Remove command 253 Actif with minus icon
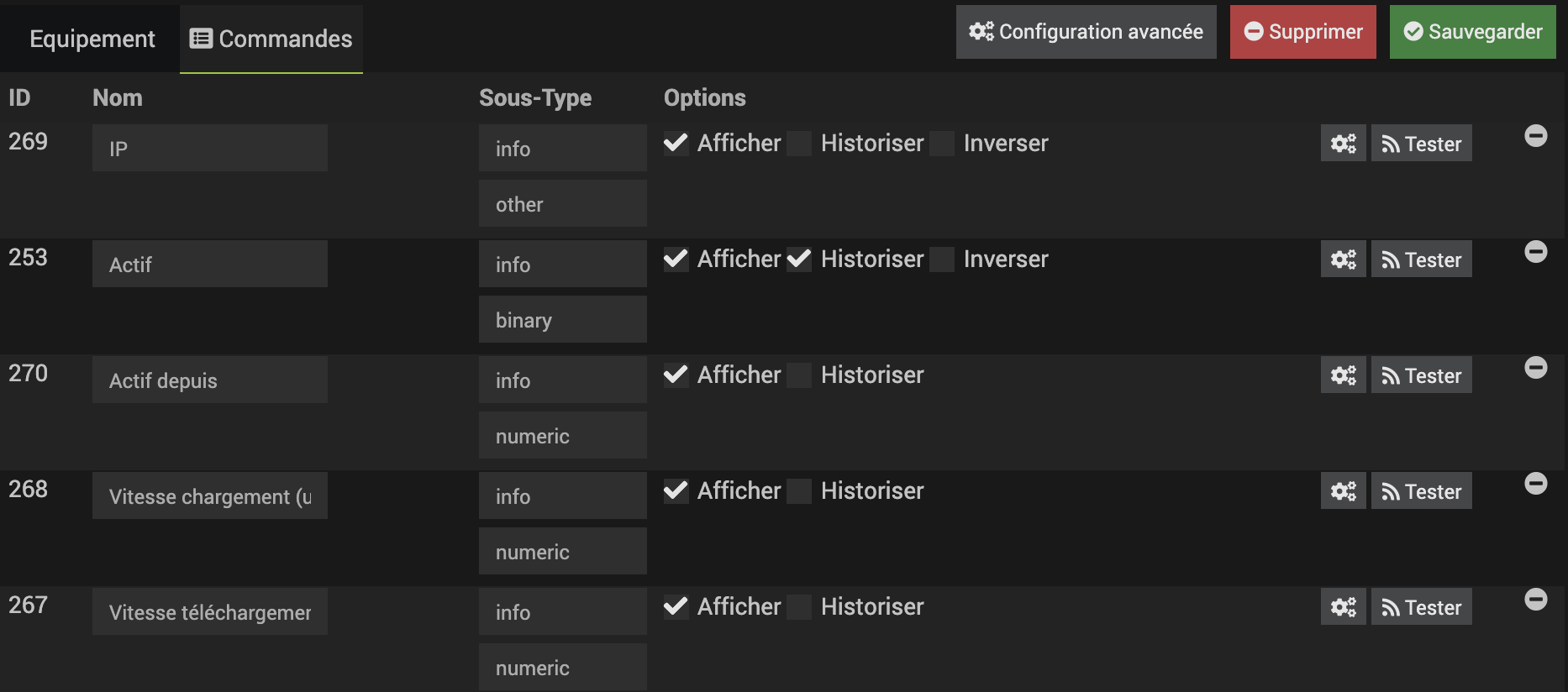1568x692 pixels. point(1535,252)
